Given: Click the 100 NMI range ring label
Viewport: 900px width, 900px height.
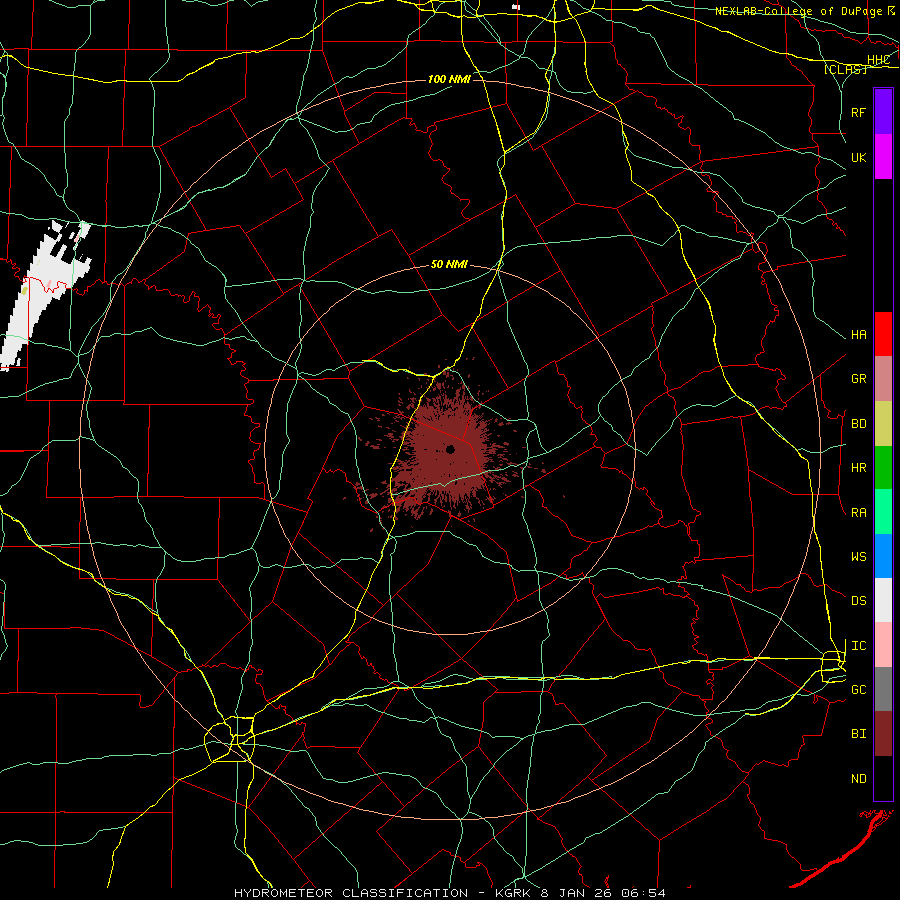Looking at the screenshot, I should point(449,79).
